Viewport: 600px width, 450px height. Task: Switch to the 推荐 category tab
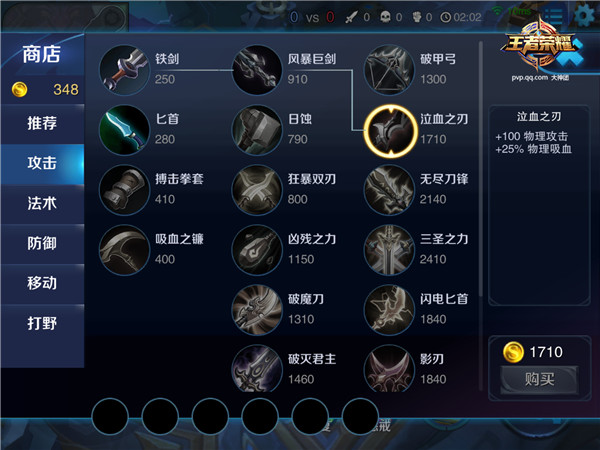point(42,123)
